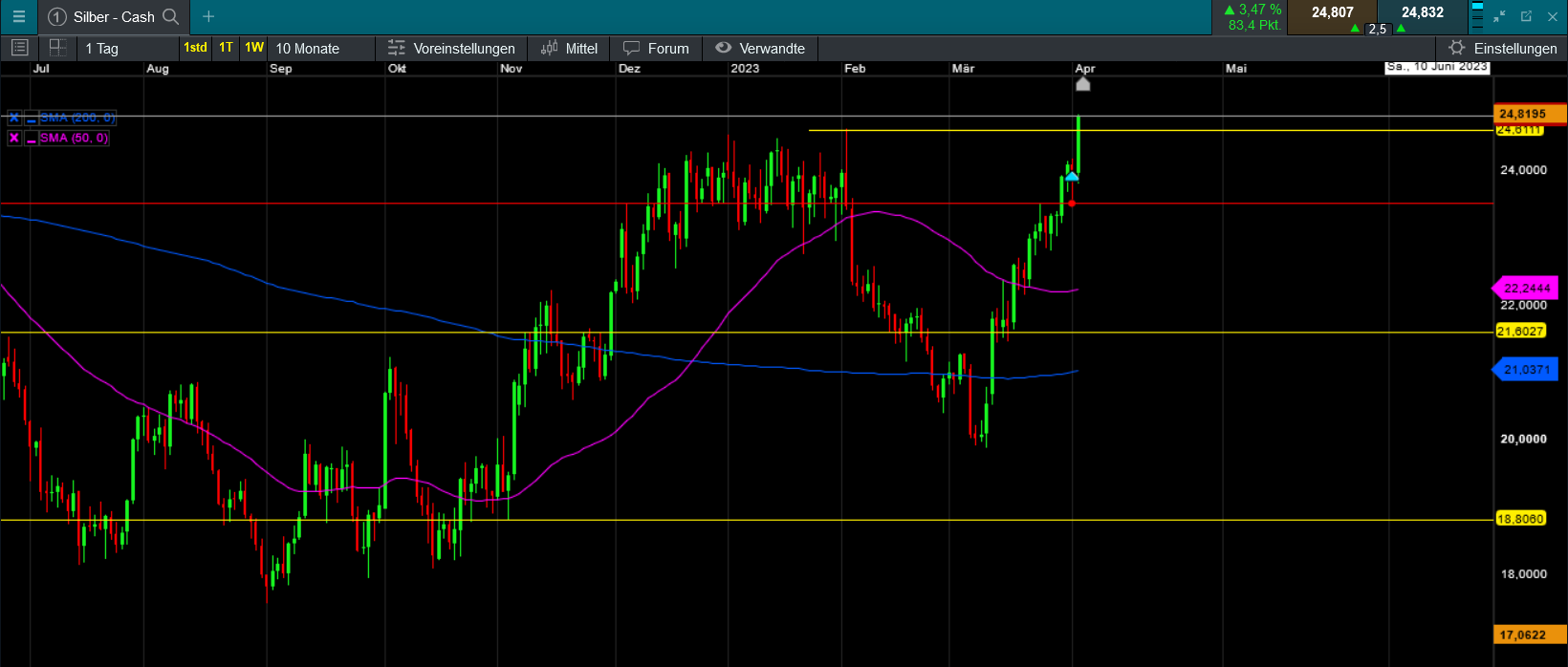Open the Verwandte related markets menu

click(760, 48)
